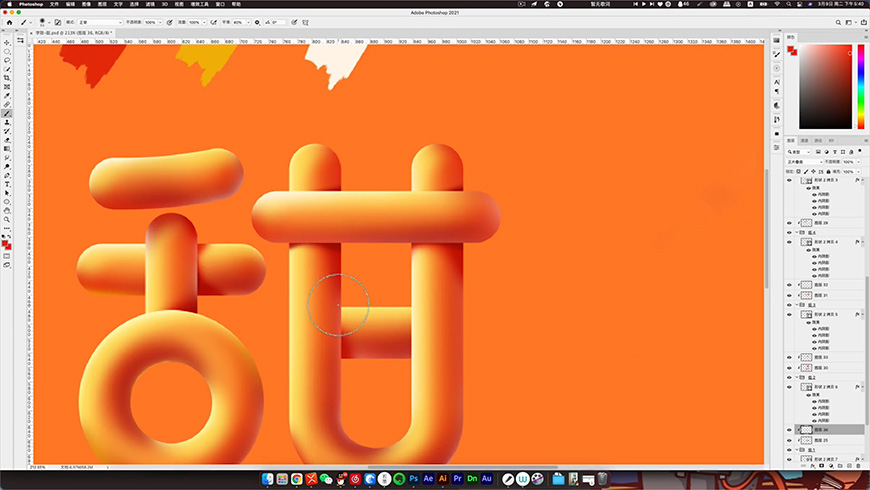Click the hue slider strip
The width and height of the screenshot is (870, 490).
[x=861, y=87]
